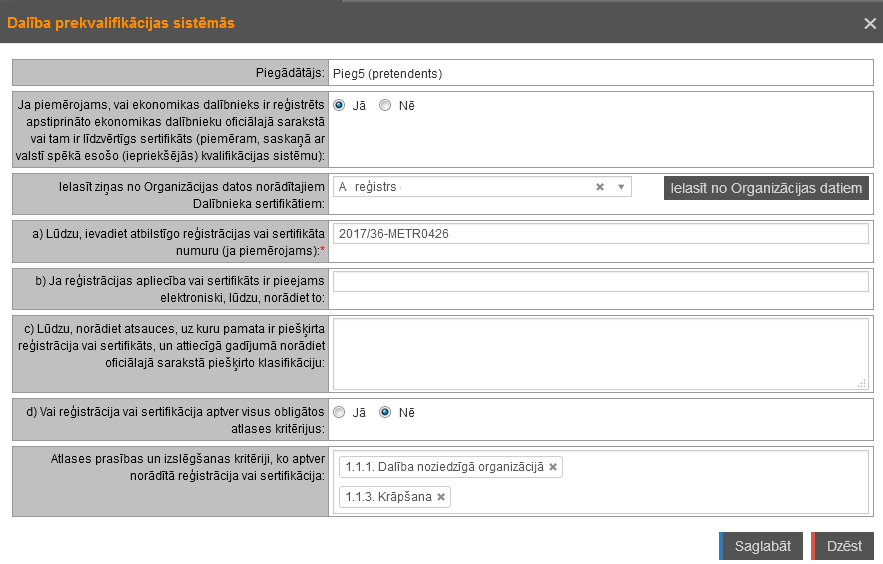Close the Dalība prekvalifikācijas sistēmās dialog
The height and width of the screenshot is (564, 883).
click(869, 23)
